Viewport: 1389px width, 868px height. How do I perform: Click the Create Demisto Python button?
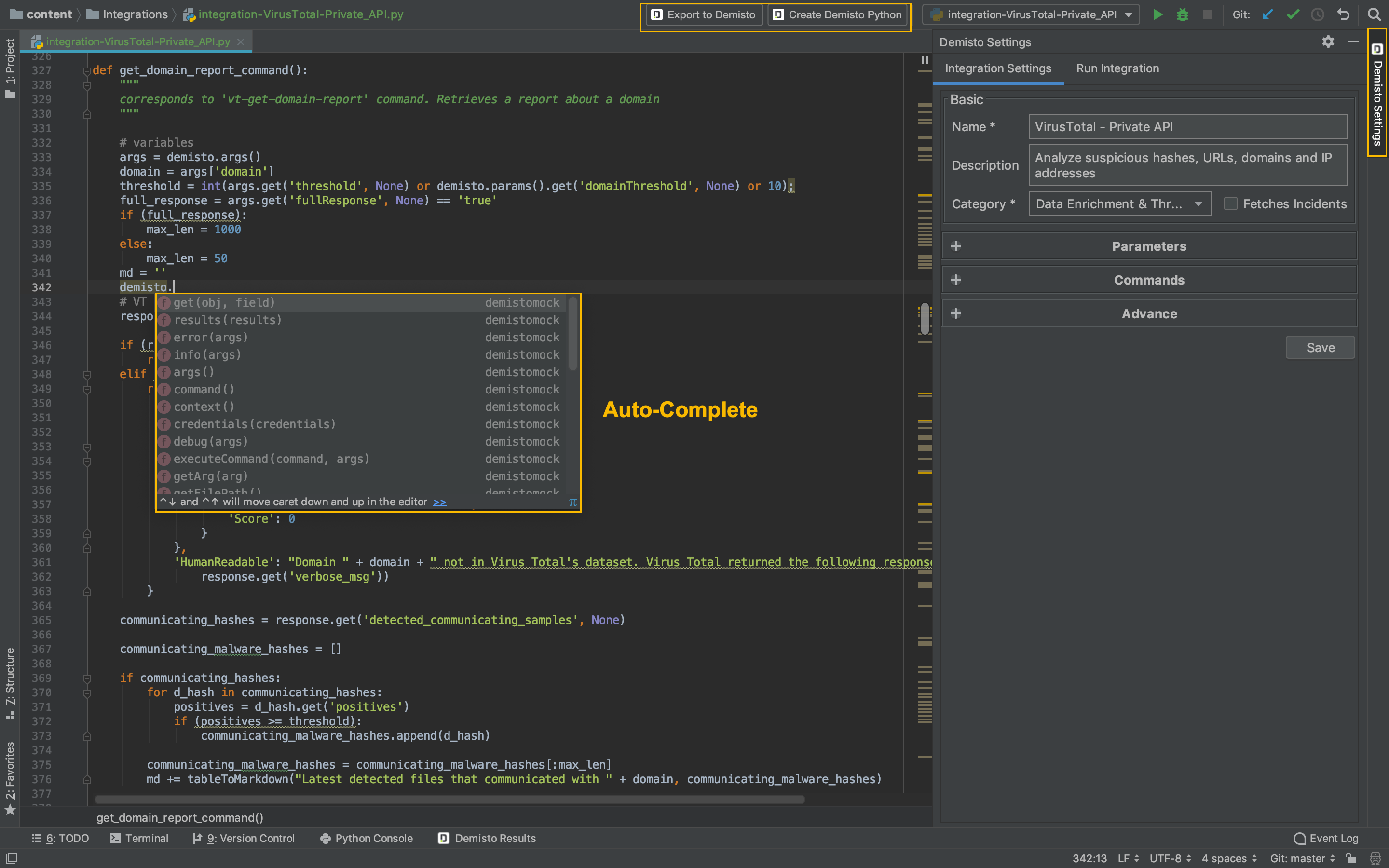tap(839, 15)
